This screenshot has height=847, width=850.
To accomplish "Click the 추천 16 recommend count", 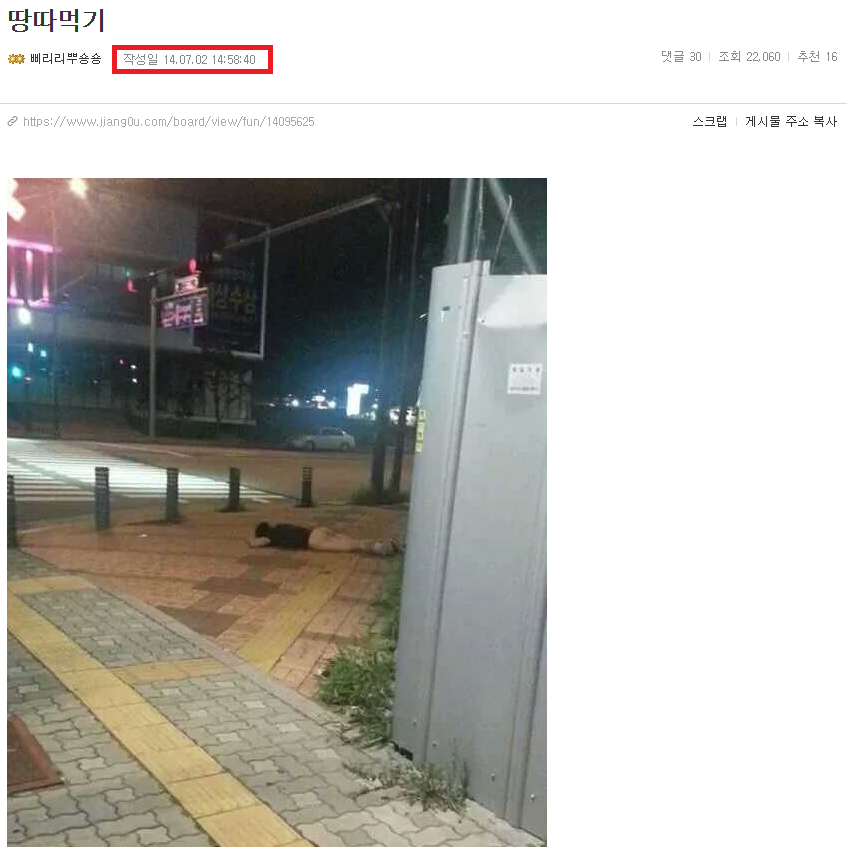I will coord(817,56).
